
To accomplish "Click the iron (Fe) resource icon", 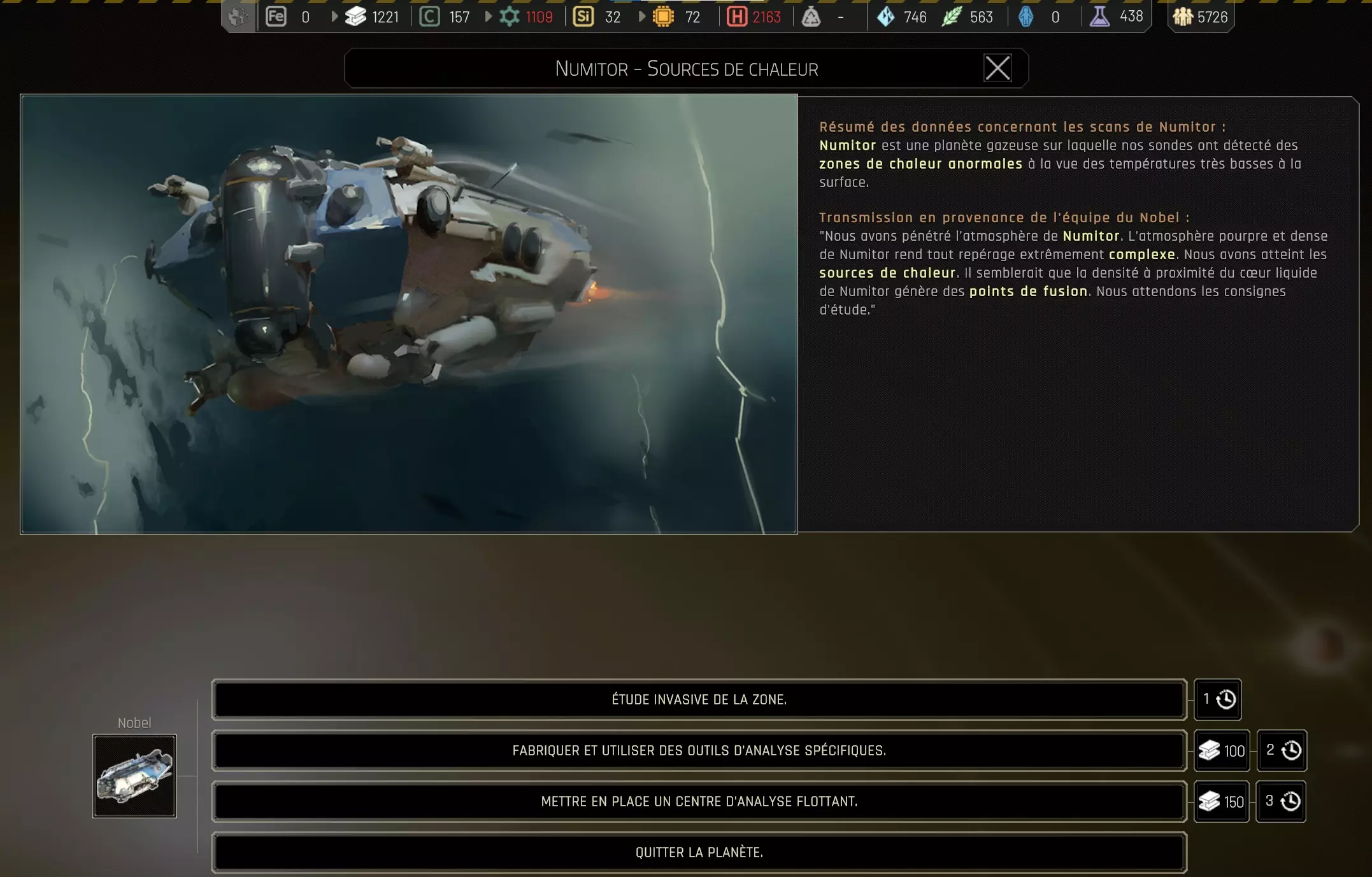I will click(x=276, y=17).
